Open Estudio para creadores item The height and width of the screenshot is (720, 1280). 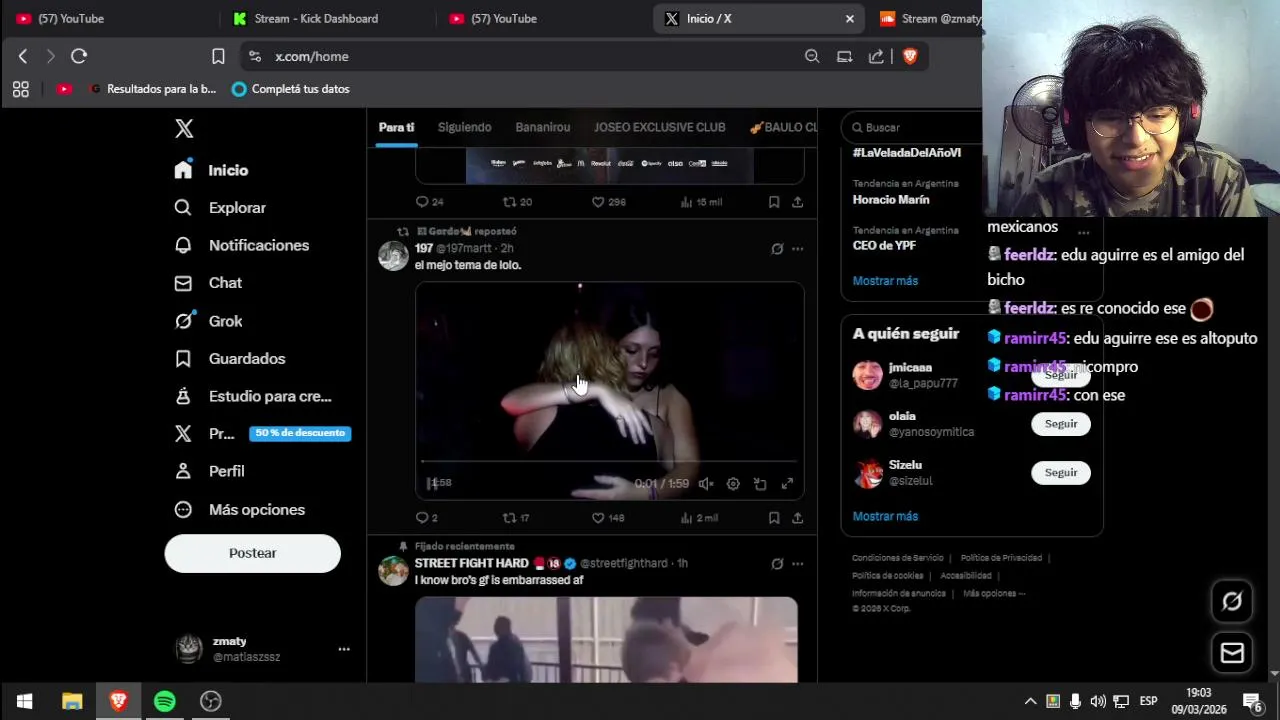pyautogui.click(x=252, y=397)
